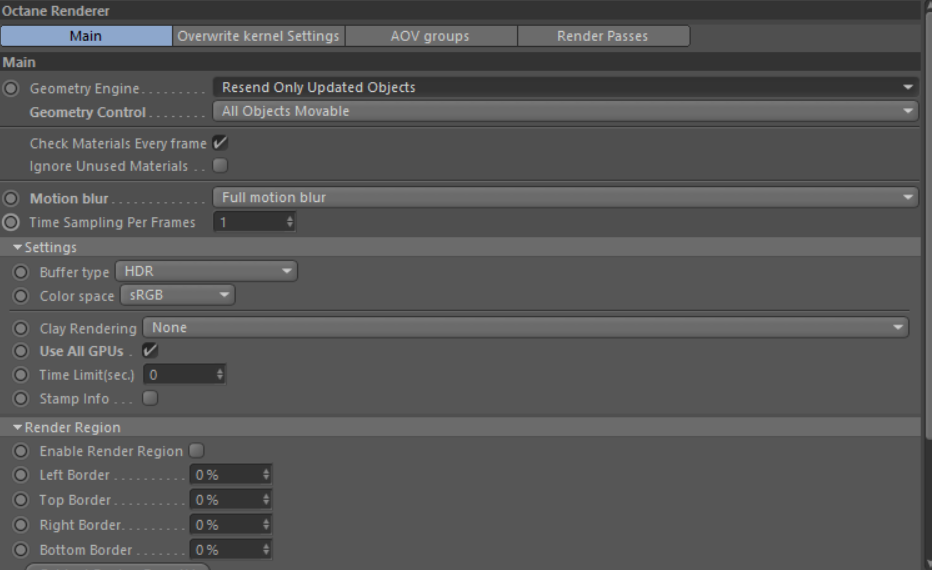The image size is (932, 570).
Task: Collapse the Settings section
Action: coord(17,247)
